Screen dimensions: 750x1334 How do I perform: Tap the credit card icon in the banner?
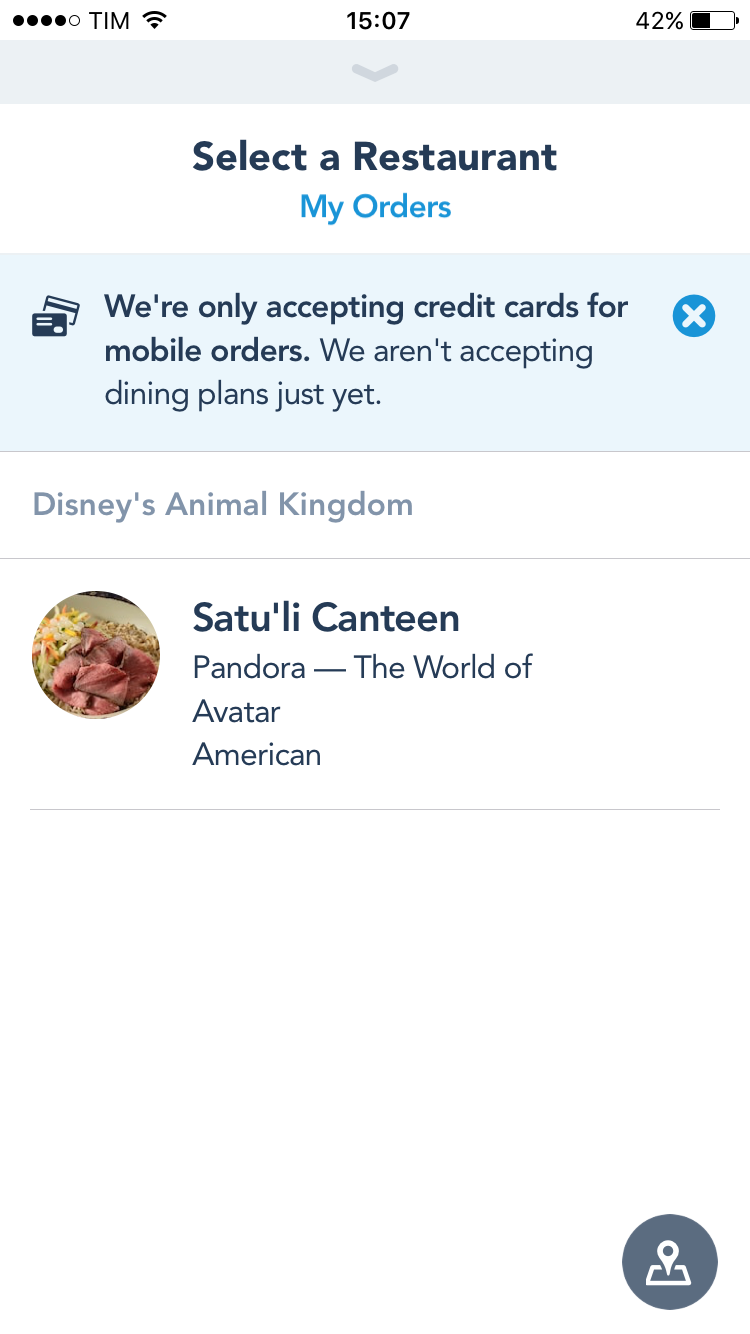point(55,316)
